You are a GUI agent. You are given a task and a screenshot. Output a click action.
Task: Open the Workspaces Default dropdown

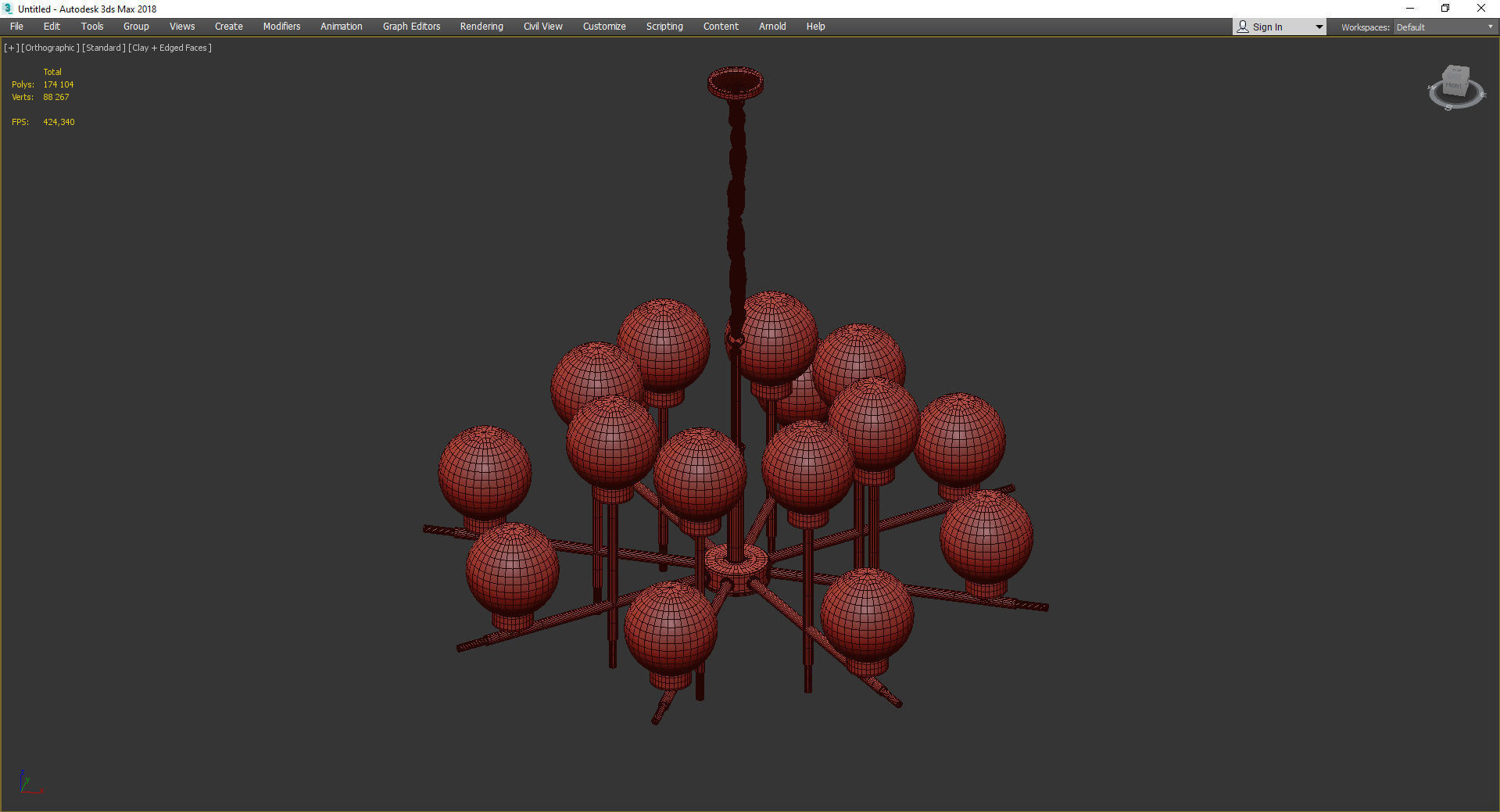[x=1445, y=27]
